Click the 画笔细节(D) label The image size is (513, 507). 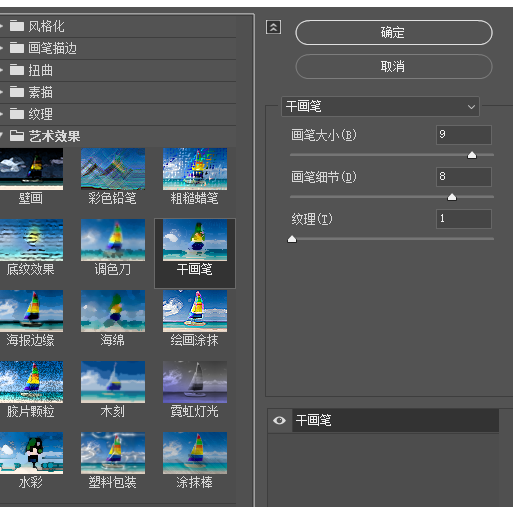coord(324,177)
